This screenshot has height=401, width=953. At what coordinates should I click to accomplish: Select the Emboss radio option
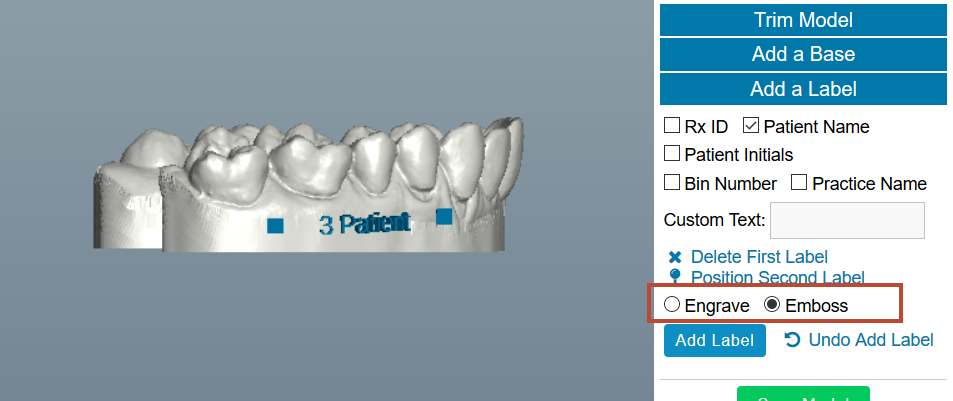(x=772, y=304)
